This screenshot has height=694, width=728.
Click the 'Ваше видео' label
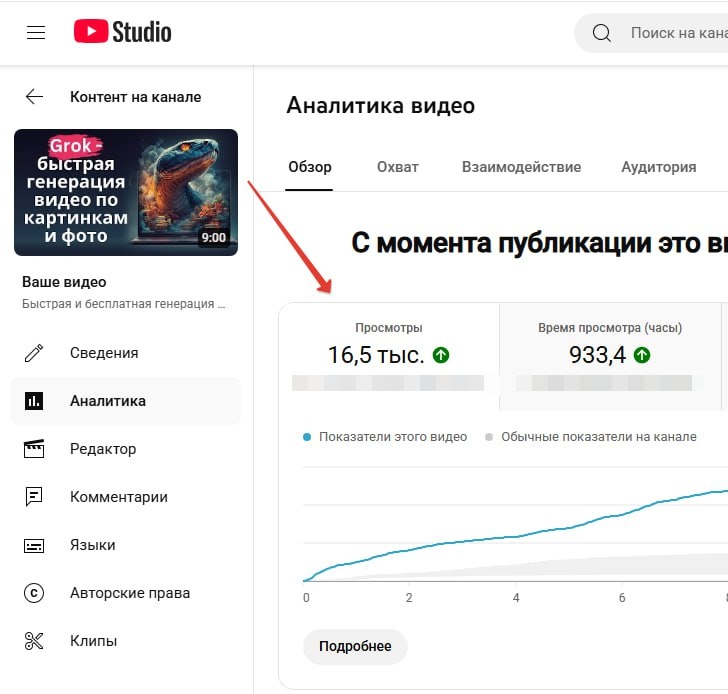(64, 282)
